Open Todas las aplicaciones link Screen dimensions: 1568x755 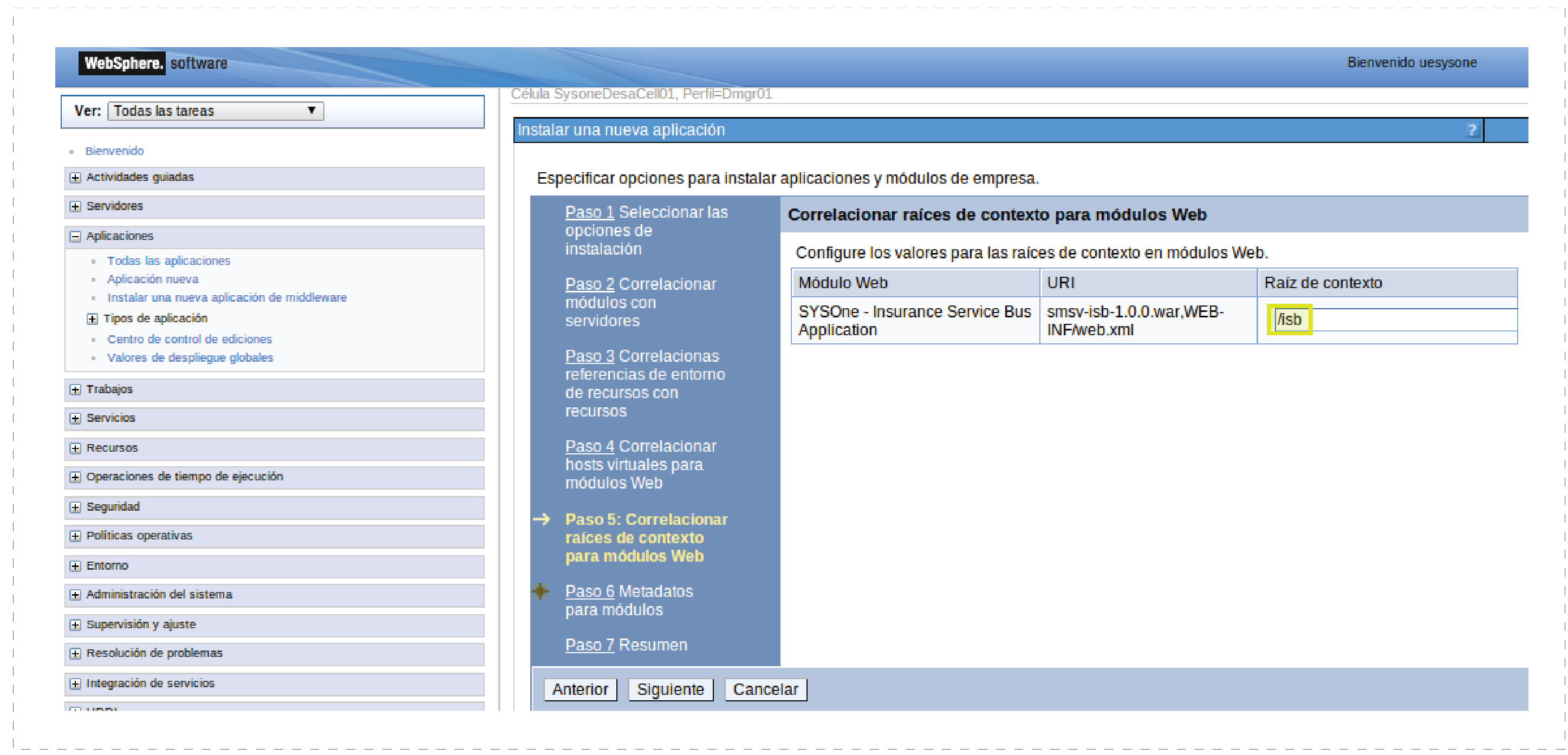point(168,261)
